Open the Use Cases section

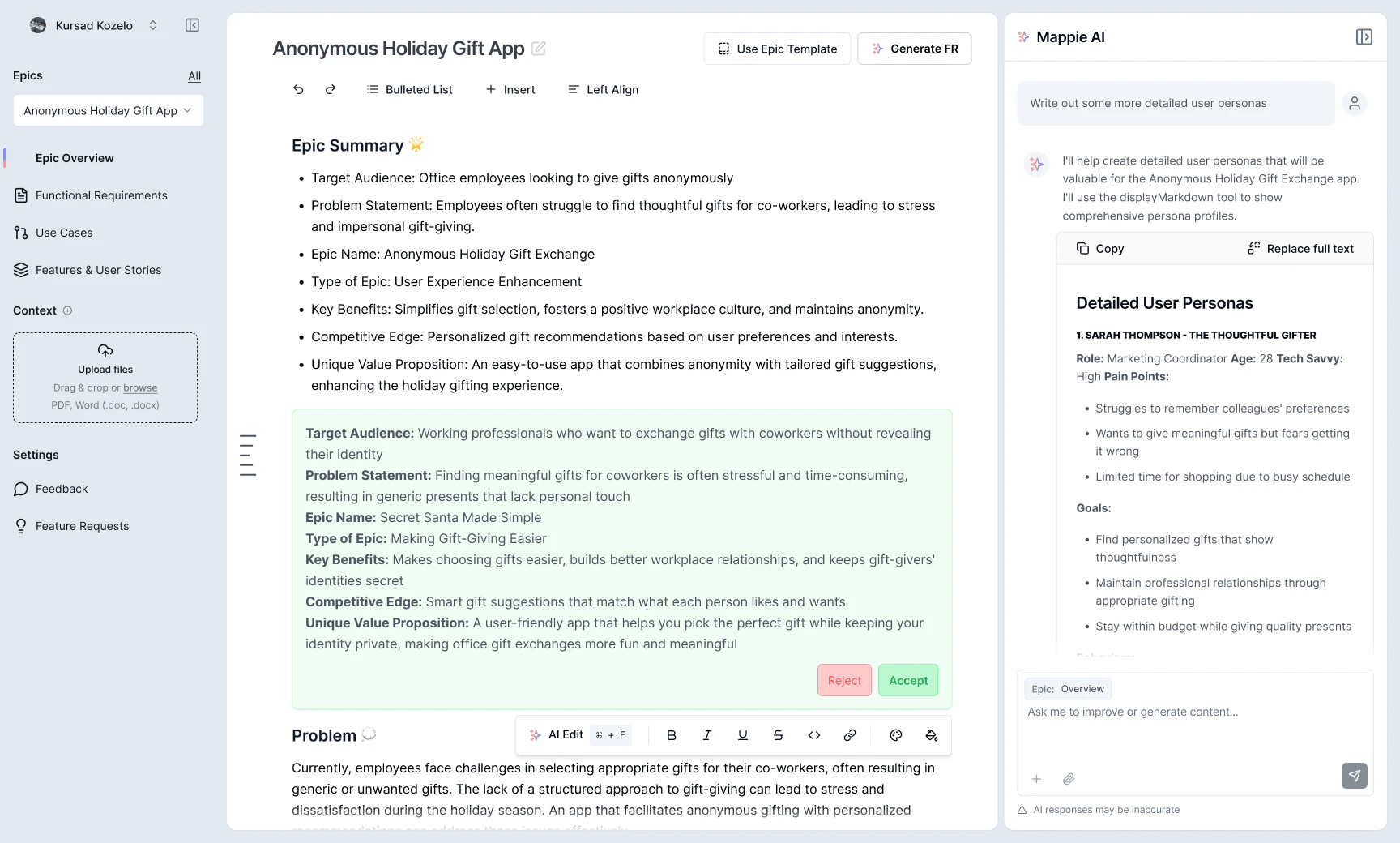[64, 233]
